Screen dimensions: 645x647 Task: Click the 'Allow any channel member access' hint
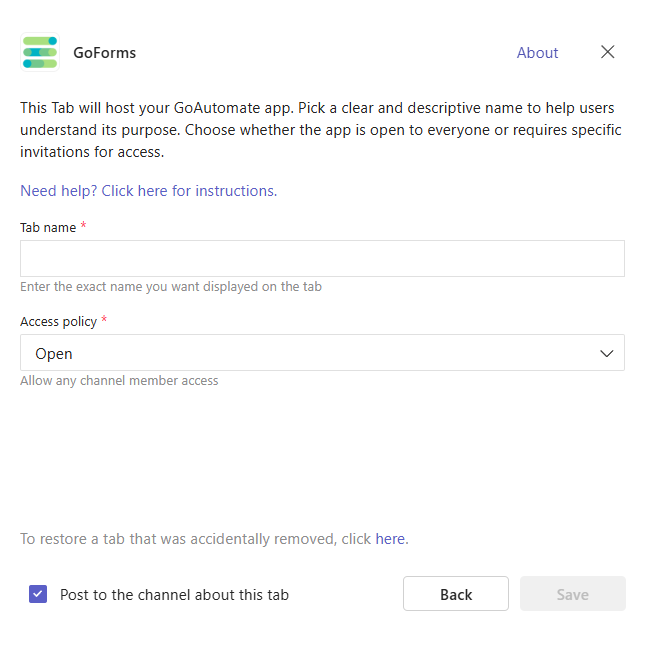[x=119, y=381]
